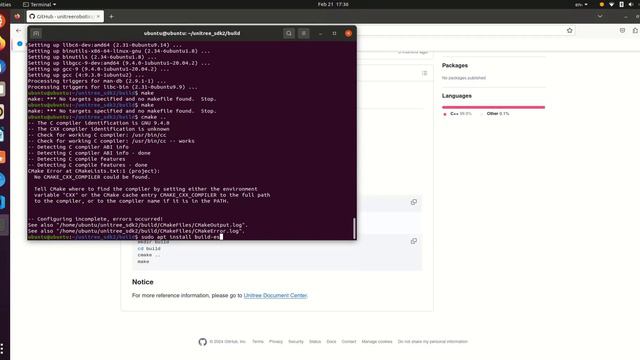The width and height of the screenshot is (640, 360).
Task: Click the Languages bar showing C++ share
Action: [x=493, y=107]
